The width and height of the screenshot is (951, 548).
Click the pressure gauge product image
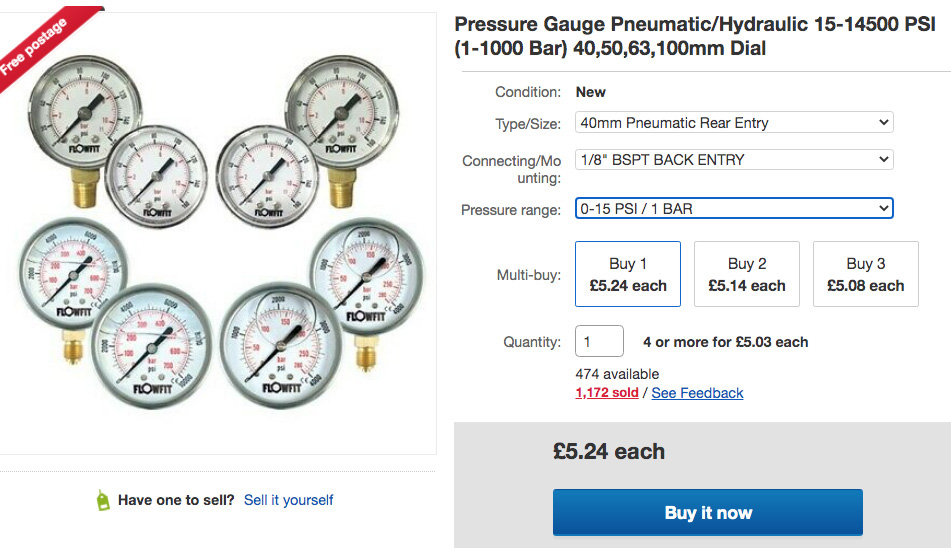click(x=222, y=230)
